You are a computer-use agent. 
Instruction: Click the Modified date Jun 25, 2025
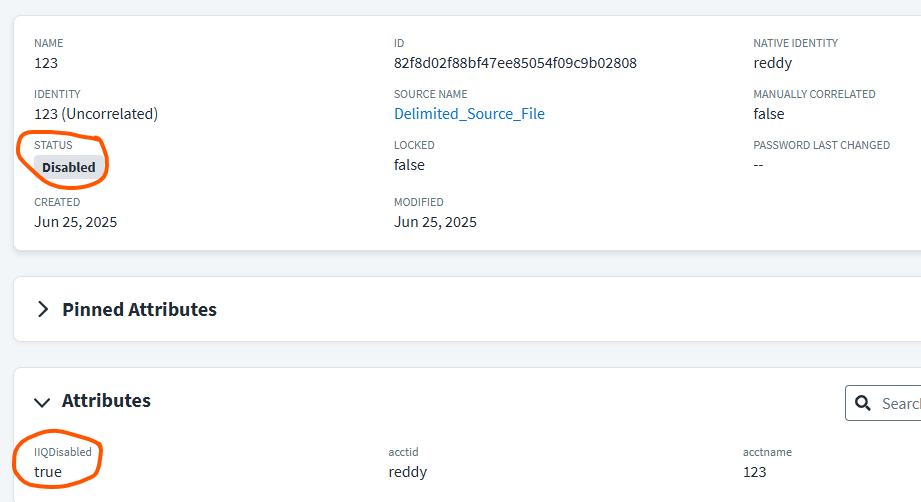[435, 222]
